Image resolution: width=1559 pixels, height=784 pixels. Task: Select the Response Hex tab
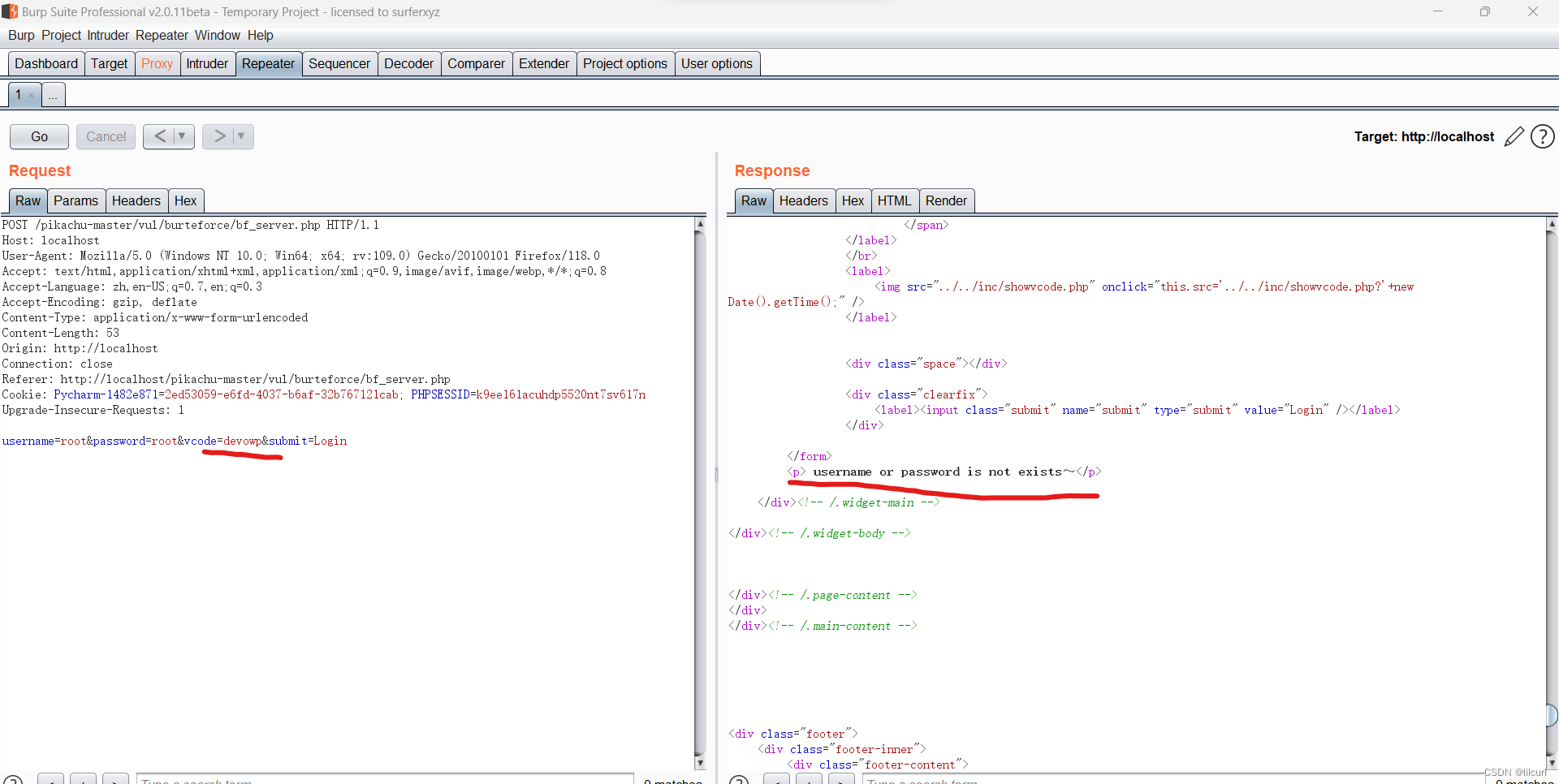853,201
